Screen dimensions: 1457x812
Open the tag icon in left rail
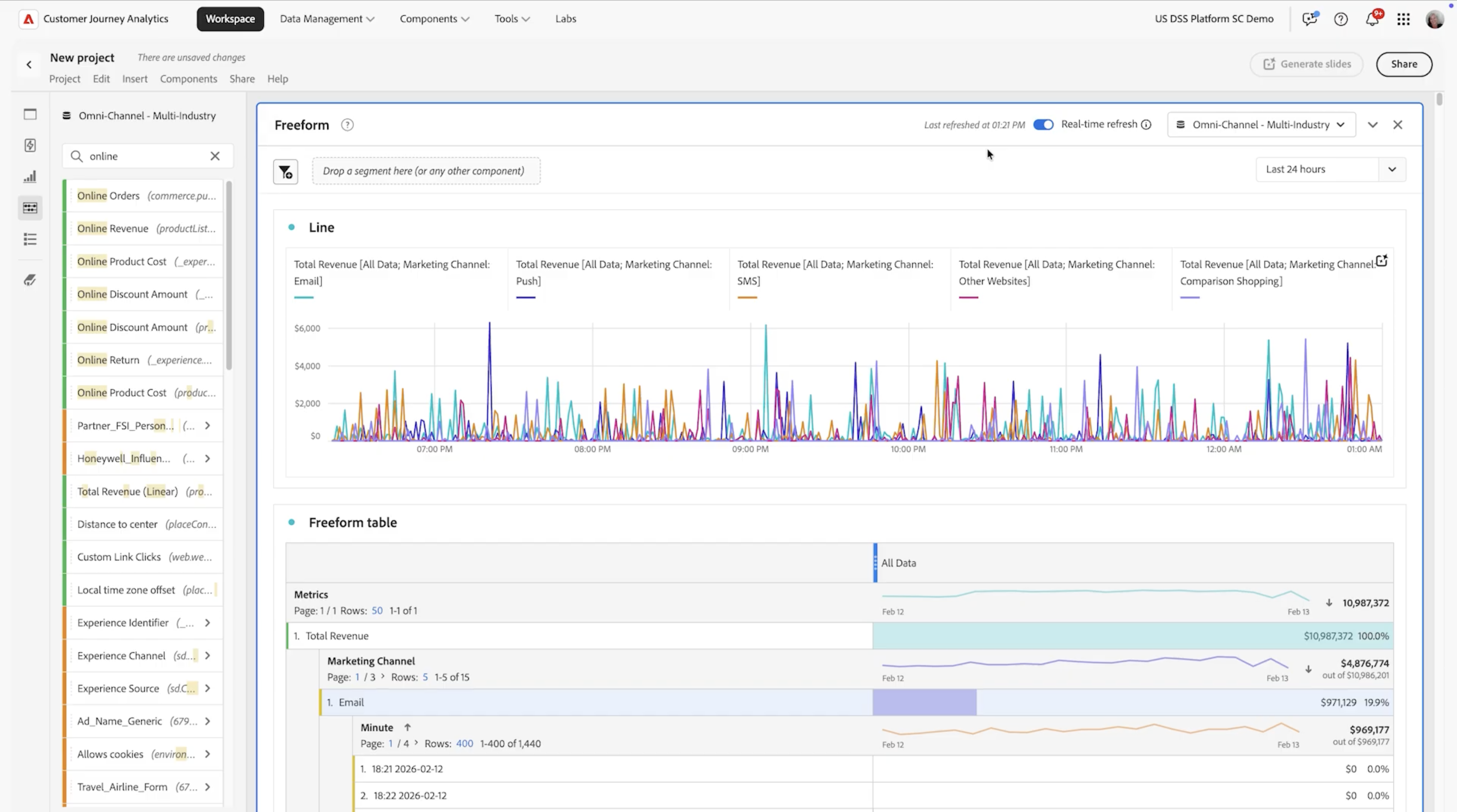click(x=30, y=280)
